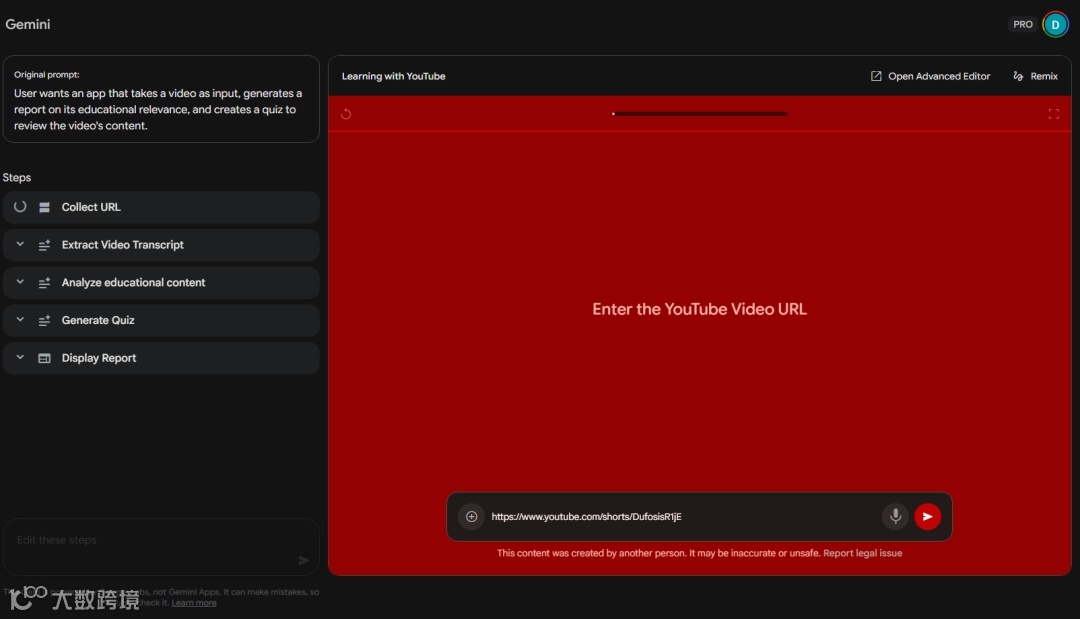Expand the Display Report step chevron
Screen dimensions: 1080x619
[20, 358]
